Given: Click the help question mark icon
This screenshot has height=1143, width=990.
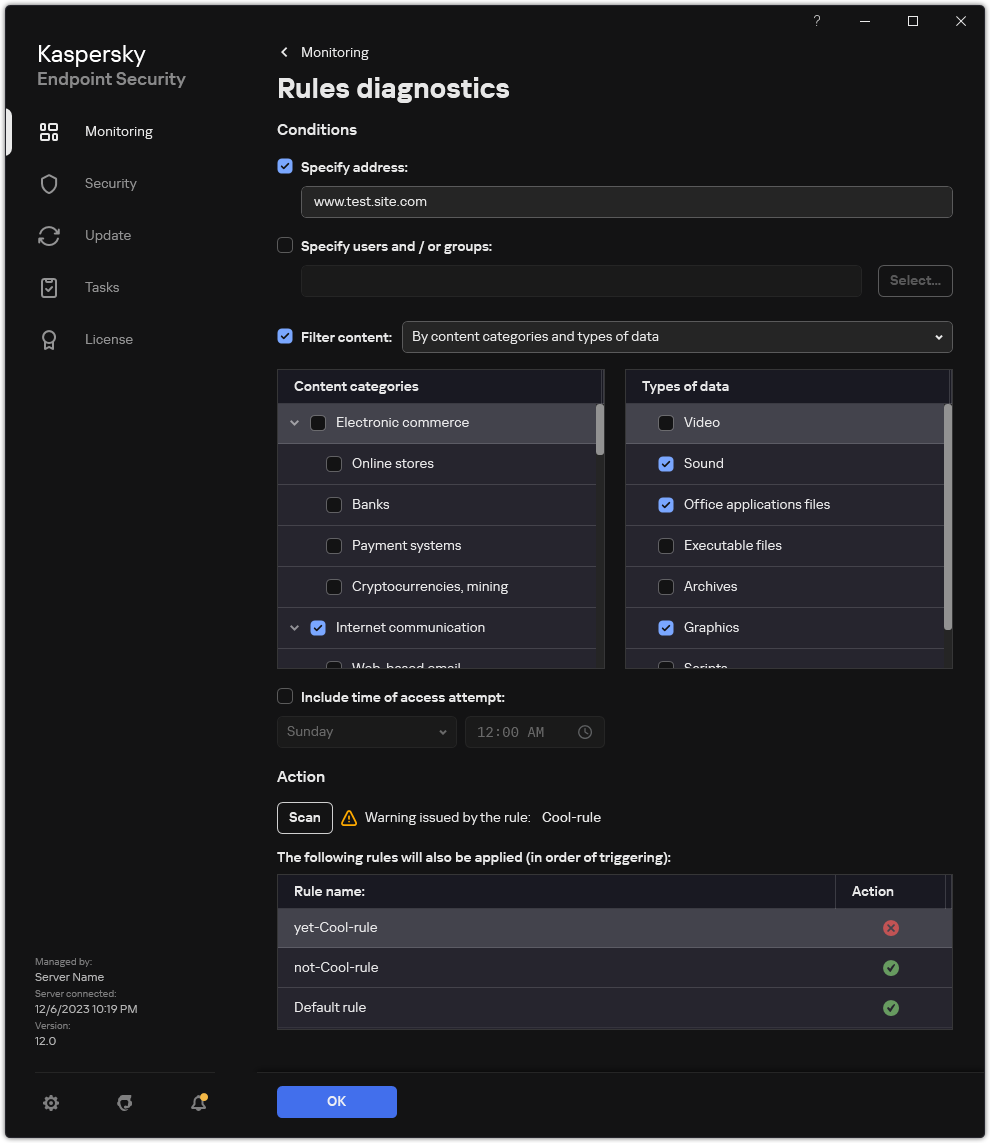Looking at the screenshot, I should click(x=817, y=21).
